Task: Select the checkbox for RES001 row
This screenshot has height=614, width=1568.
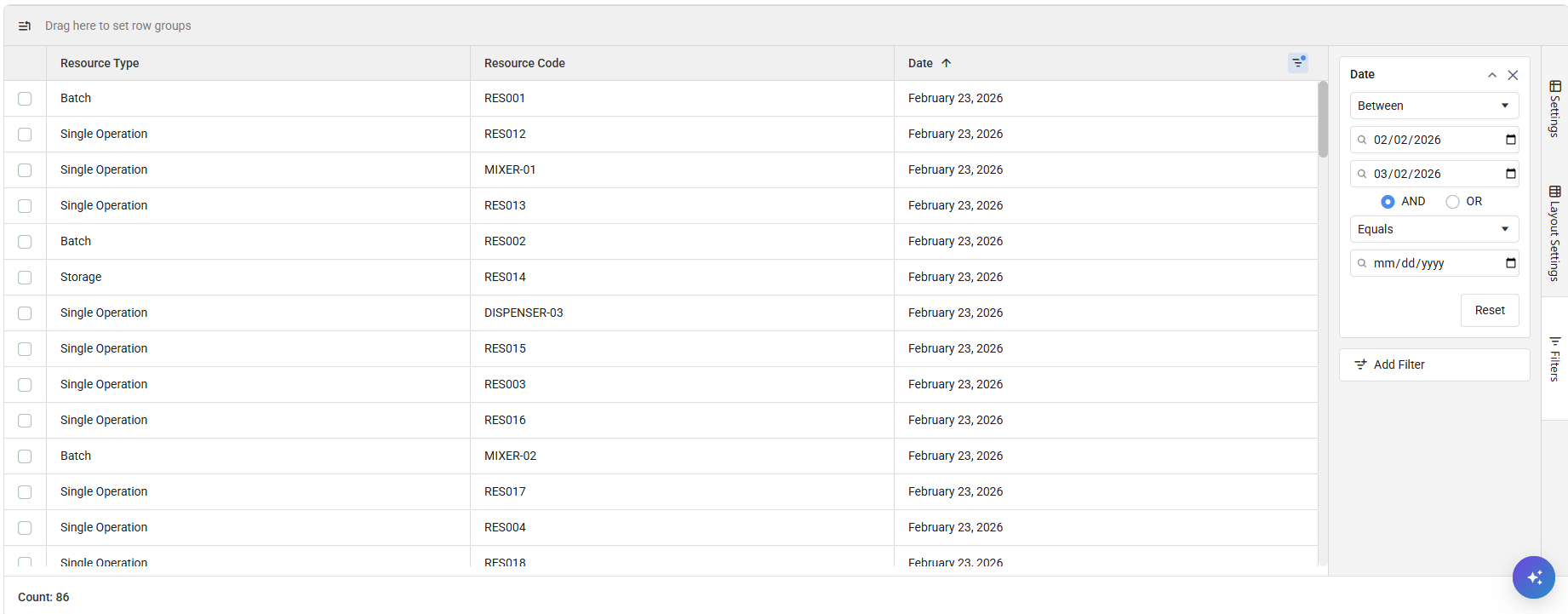Action: click(25, 99)
